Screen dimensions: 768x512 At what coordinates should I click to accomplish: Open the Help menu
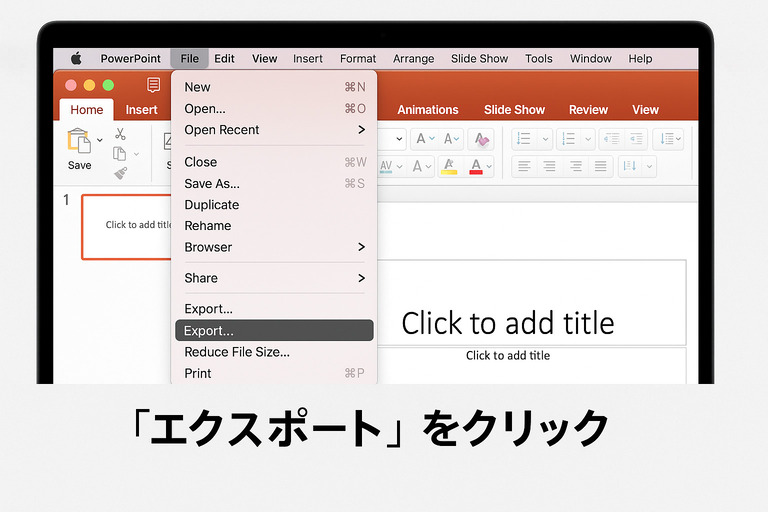[640, 59]
